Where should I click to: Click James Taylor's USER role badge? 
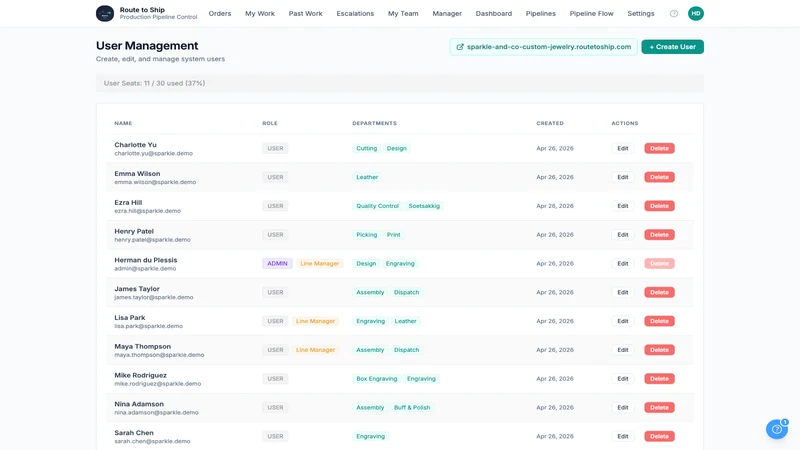(276, 292)
